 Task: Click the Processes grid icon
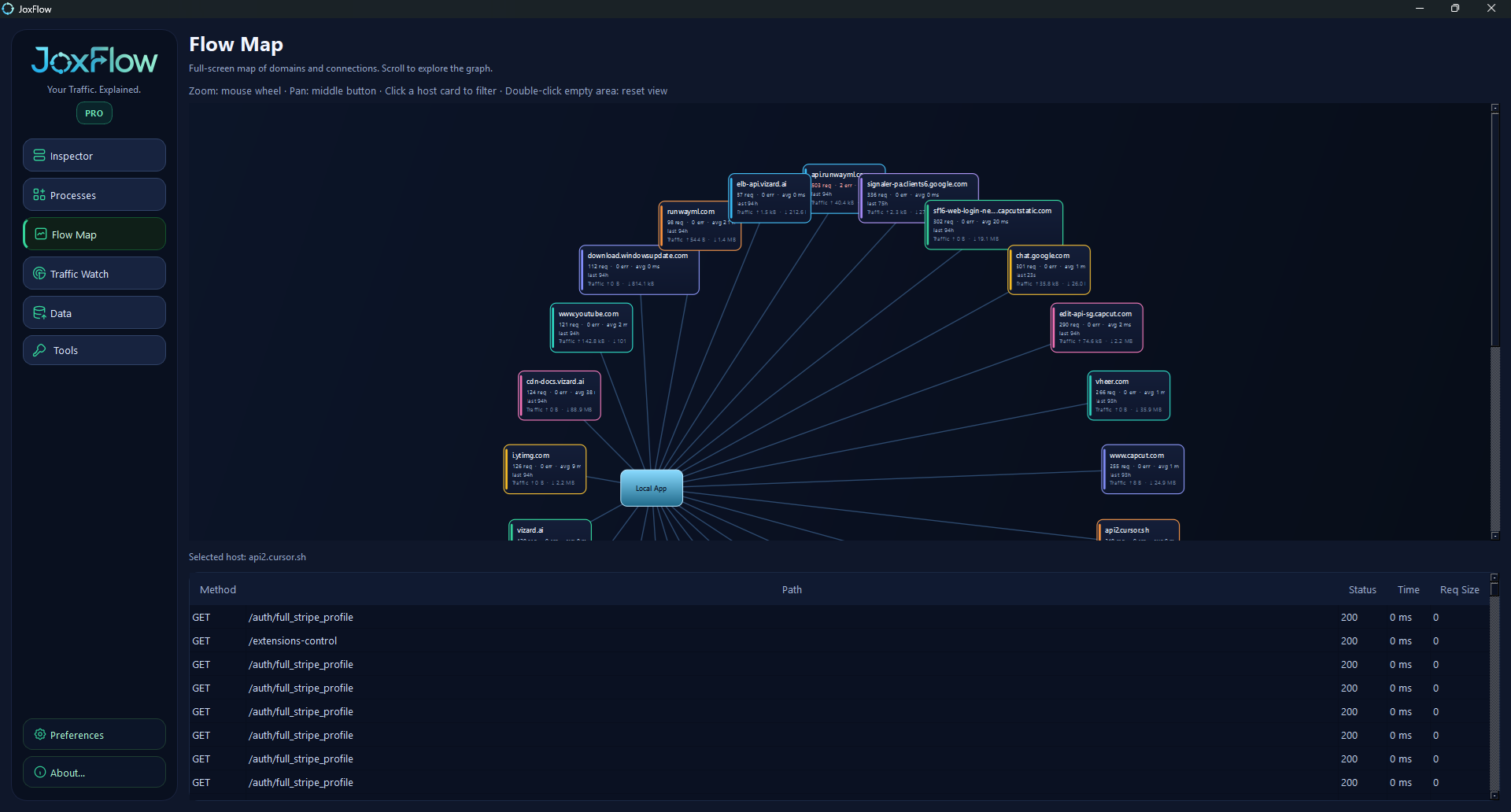pyautogui.click(x=39, y=195)
